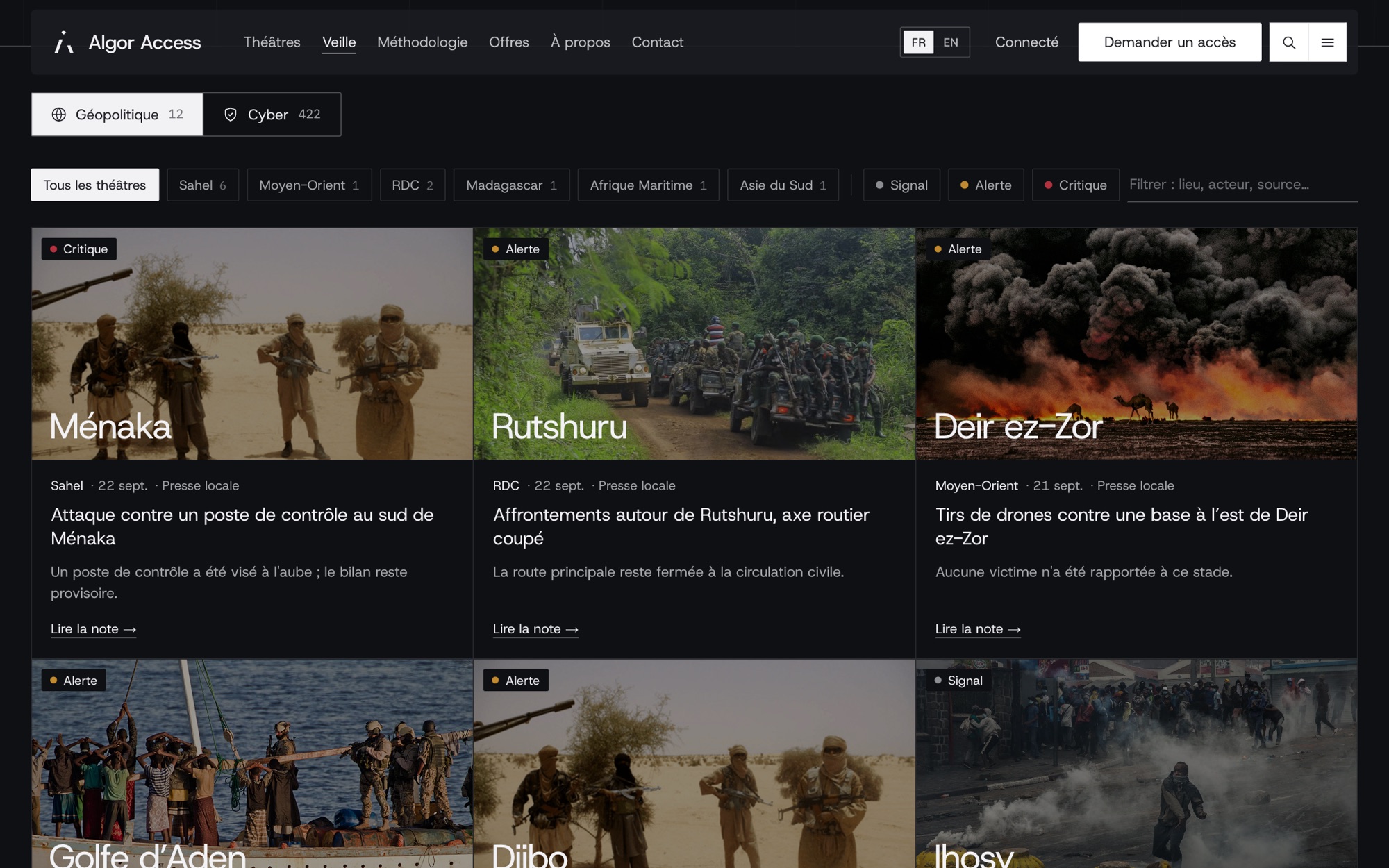Open the Rutshuru clashes headline
The image size is (1389, 868).
coord(681,526)
